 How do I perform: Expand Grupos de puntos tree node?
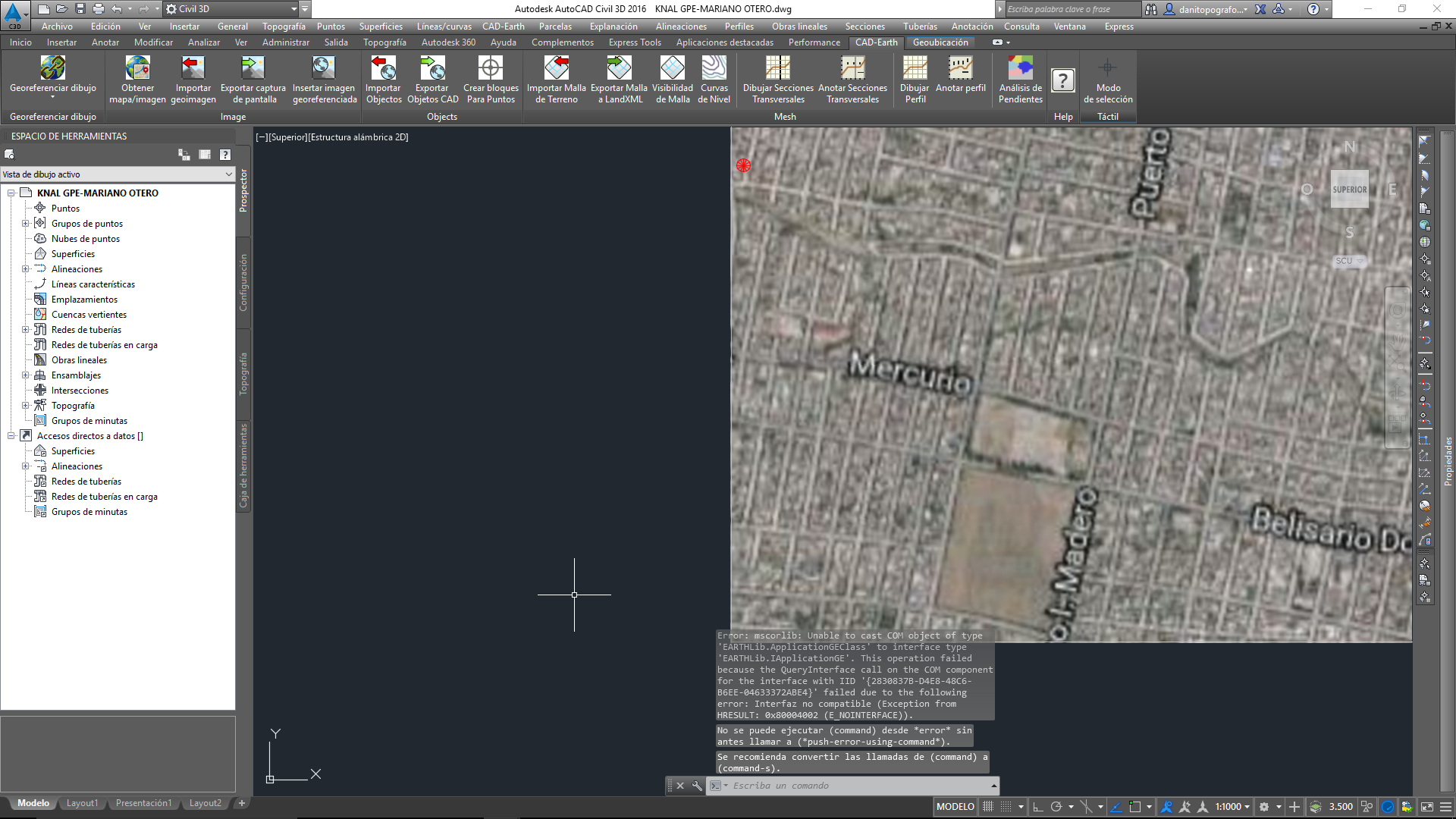[x=25, y=224]
